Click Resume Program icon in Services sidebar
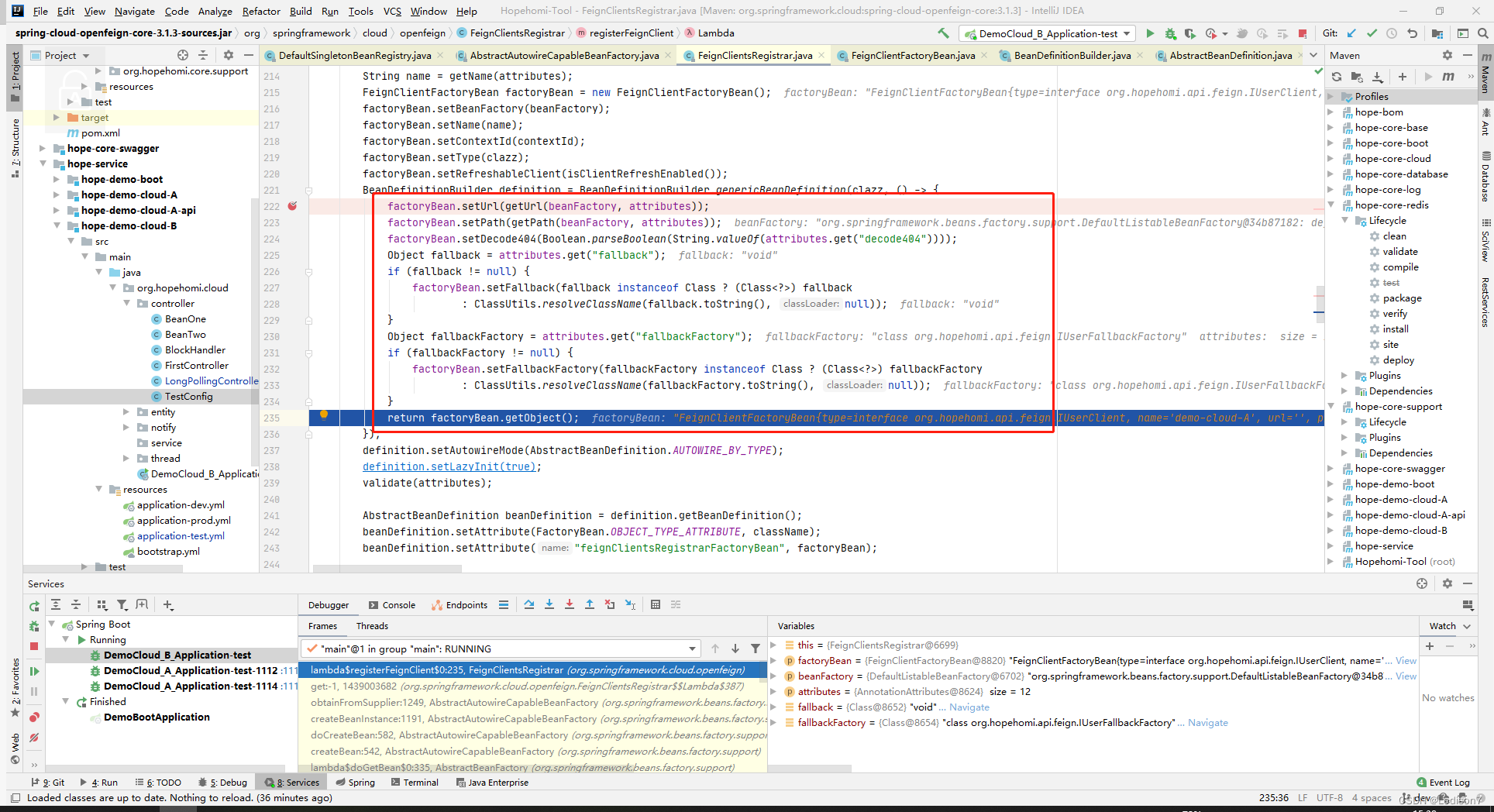Screen dimensions: 1494x812 pyautogui.click(x=34, y=671)
